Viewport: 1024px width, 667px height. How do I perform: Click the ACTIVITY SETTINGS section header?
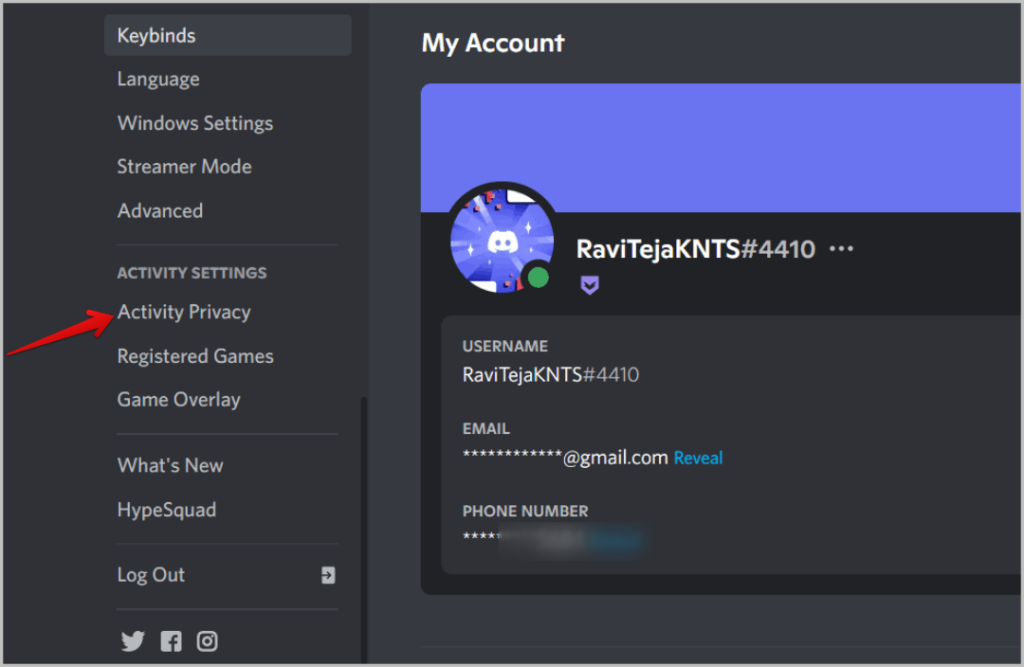(192, 273)
